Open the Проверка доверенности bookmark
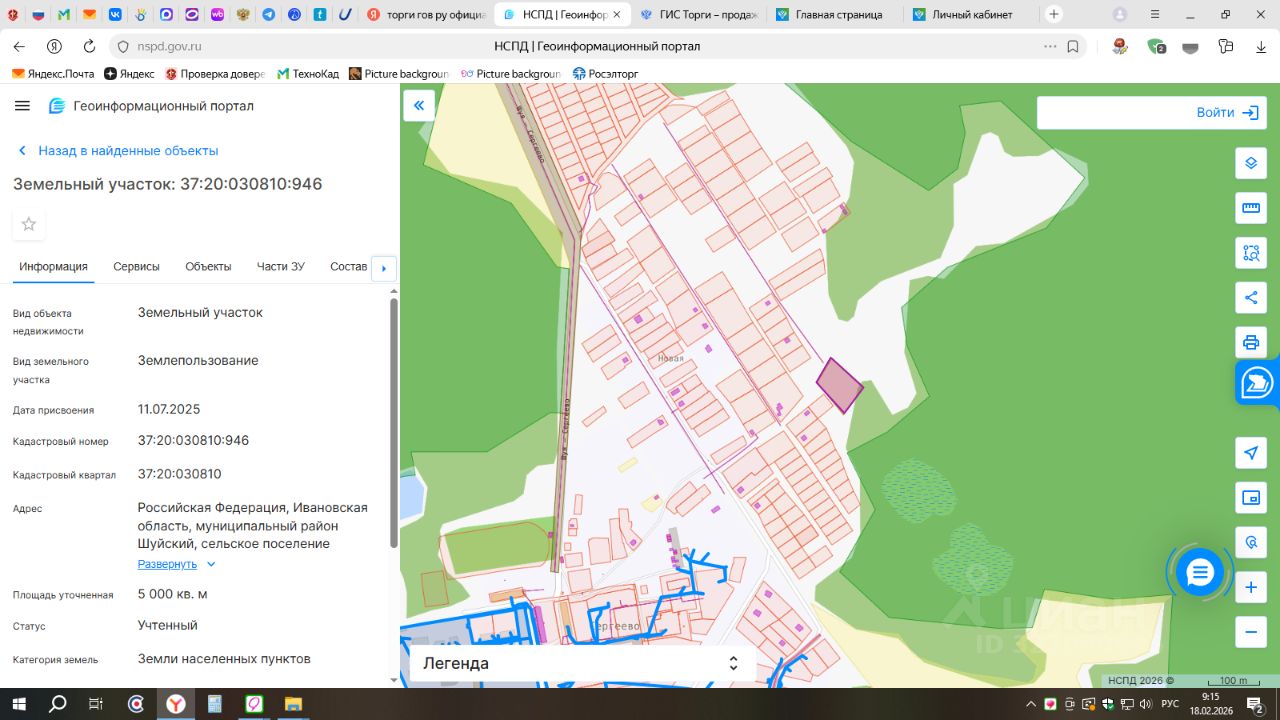This screenshot has height=720, width=1280. pos(214,74)
